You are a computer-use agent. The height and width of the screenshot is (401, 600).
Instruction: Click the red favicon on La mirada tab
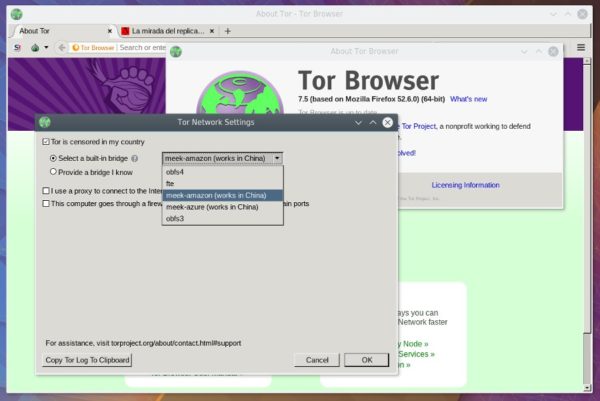click(125, 31)
